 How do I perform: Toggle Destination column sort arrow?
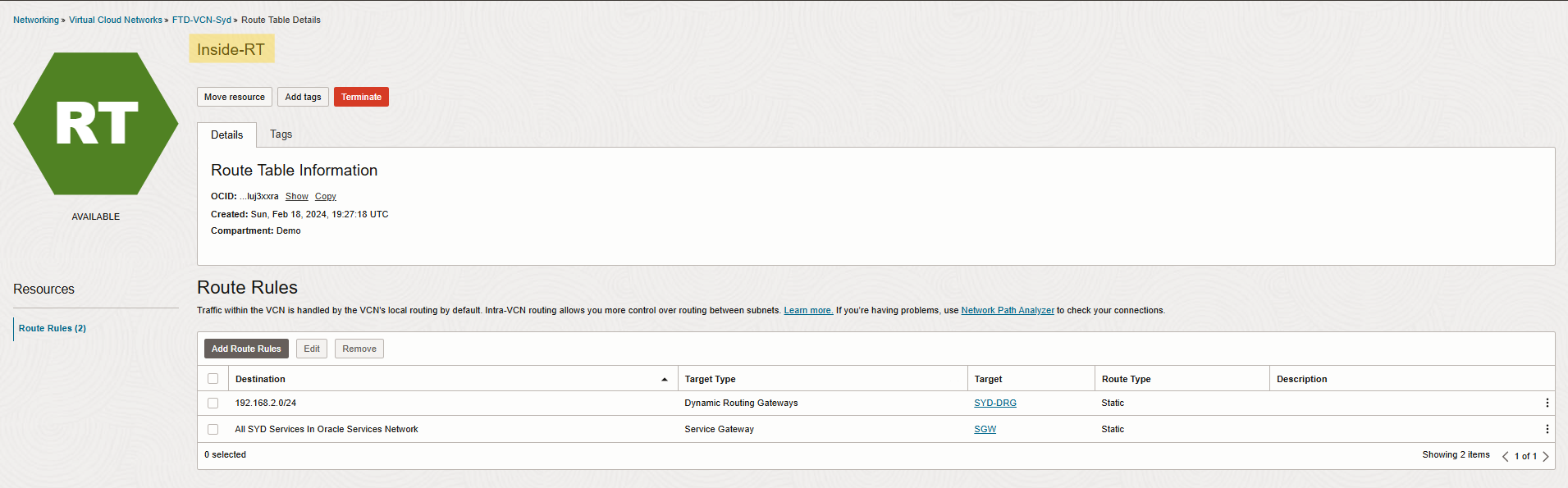(664, 379)
